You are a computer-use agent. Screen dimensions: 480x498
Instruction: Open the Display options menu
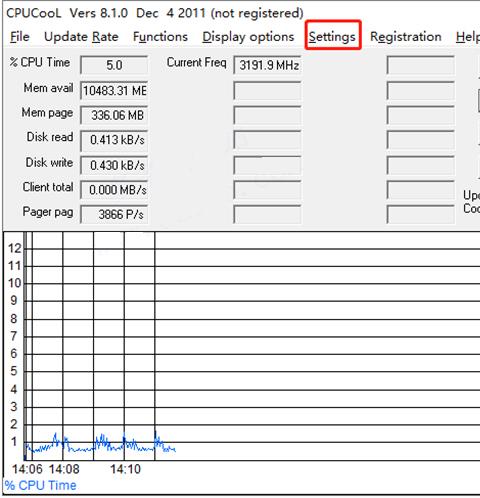tap(248, 37)
